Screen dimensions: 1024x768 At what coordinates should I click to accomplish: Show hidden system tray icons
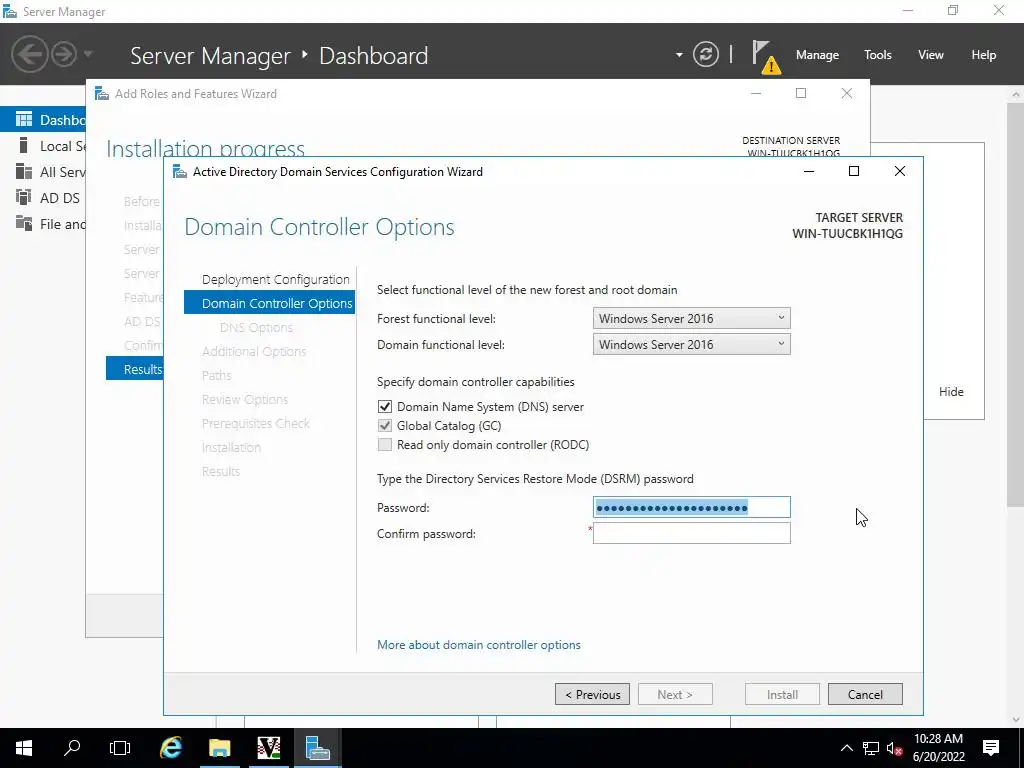846,748
